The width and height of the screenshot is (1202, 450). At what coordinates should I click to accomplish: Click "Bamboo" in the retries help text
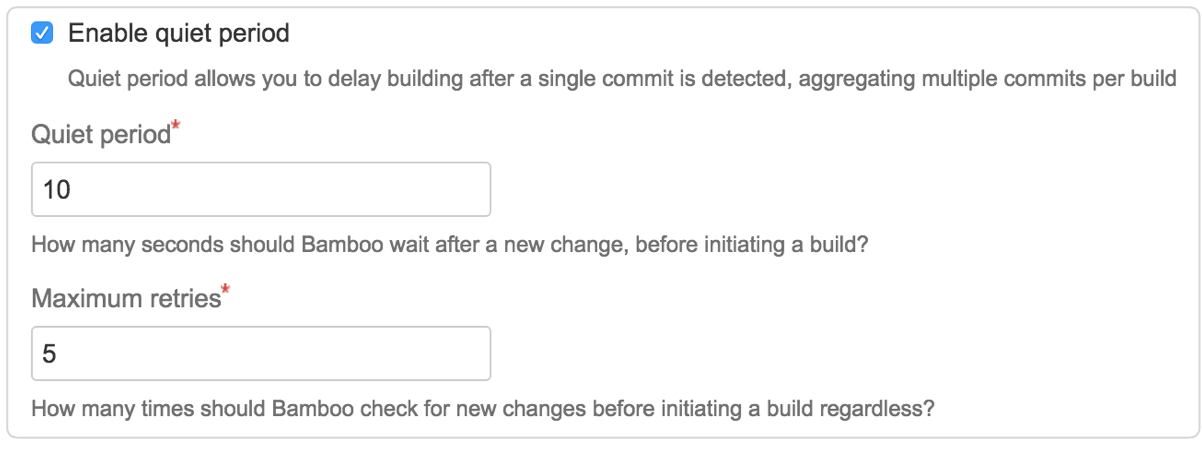pos(321,409)
